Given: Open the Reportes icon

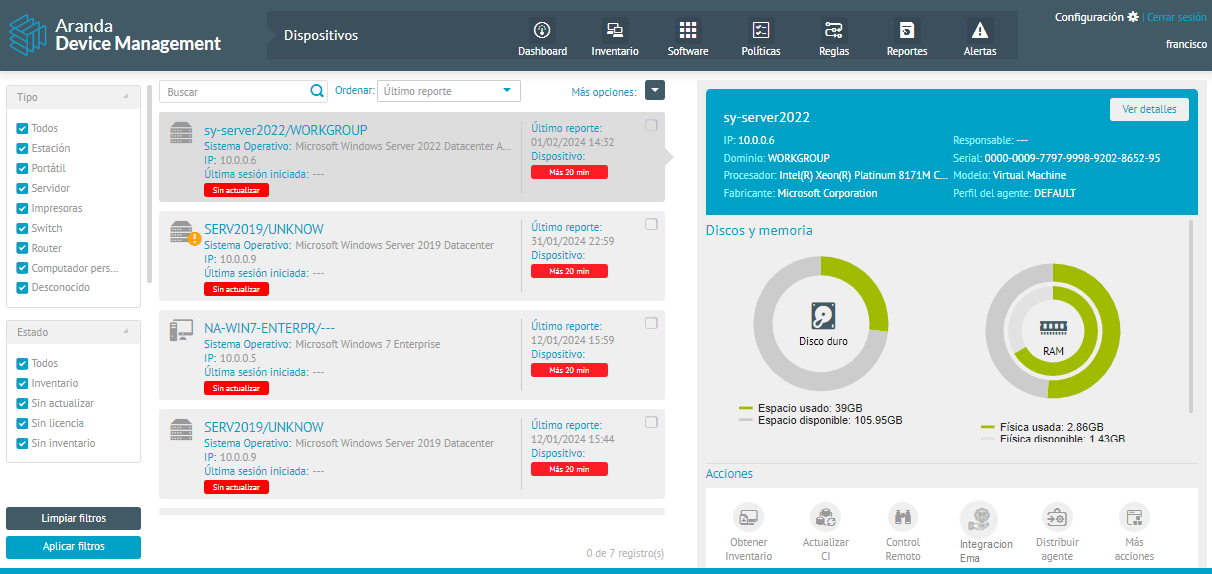Looking at the screenshot, I should (x=907, y=30).
